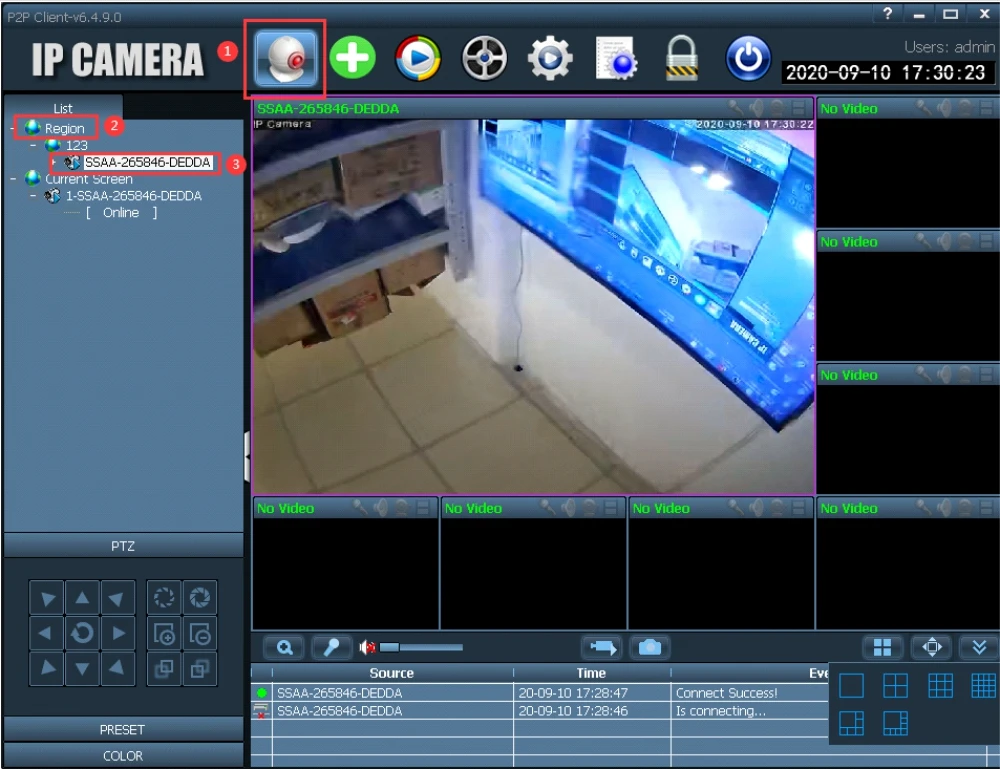Viewport: 1000px width, 769px height.
Task: Choose the sixteen-screen grid layout
Action: tap(983, 685)
